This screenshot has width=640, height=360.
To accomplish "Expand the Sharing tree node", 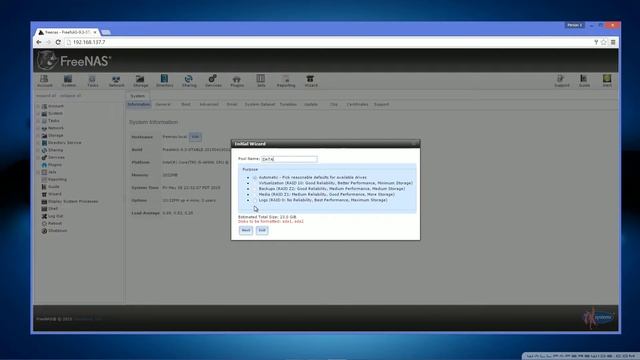I will (38, 150).
